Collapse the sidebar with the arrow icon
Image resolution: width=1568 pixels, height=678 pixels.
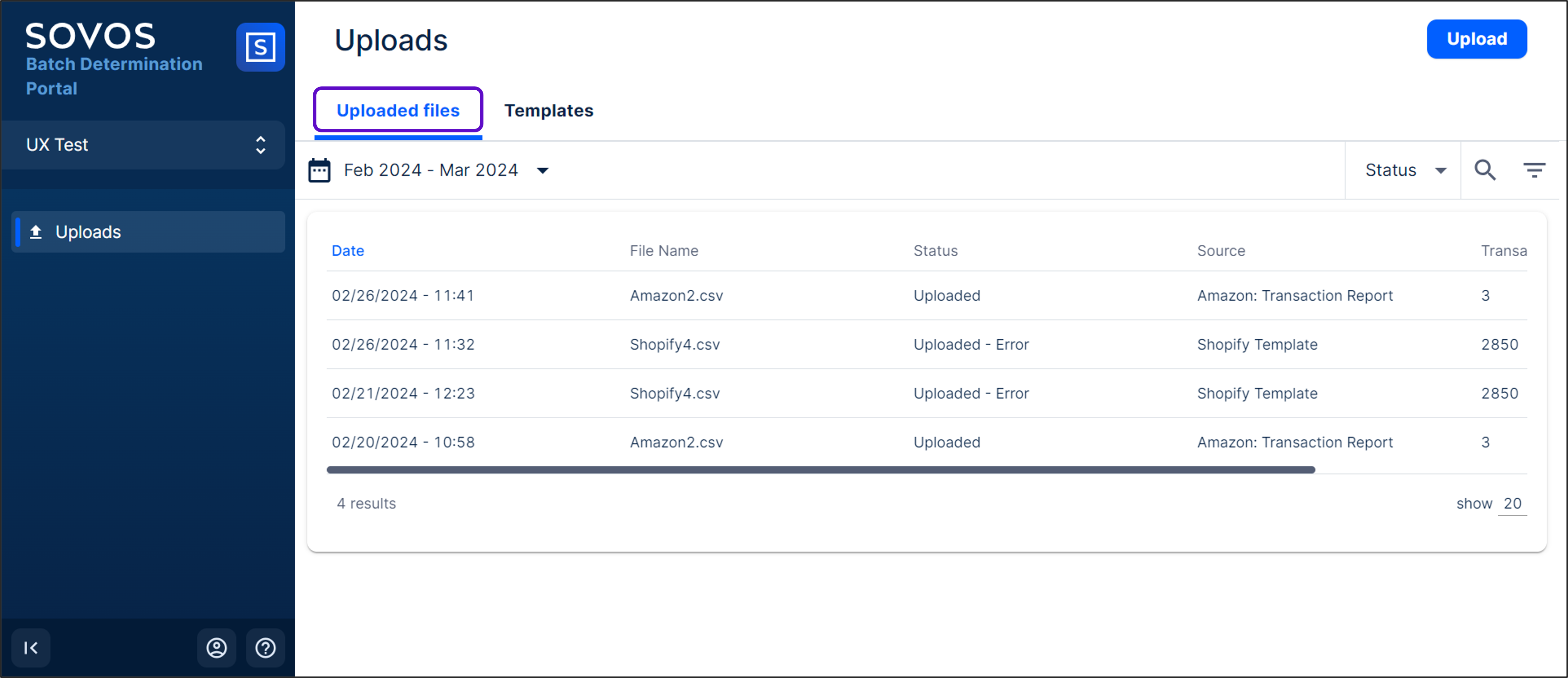pyautogui.click(x=31, y=648)
